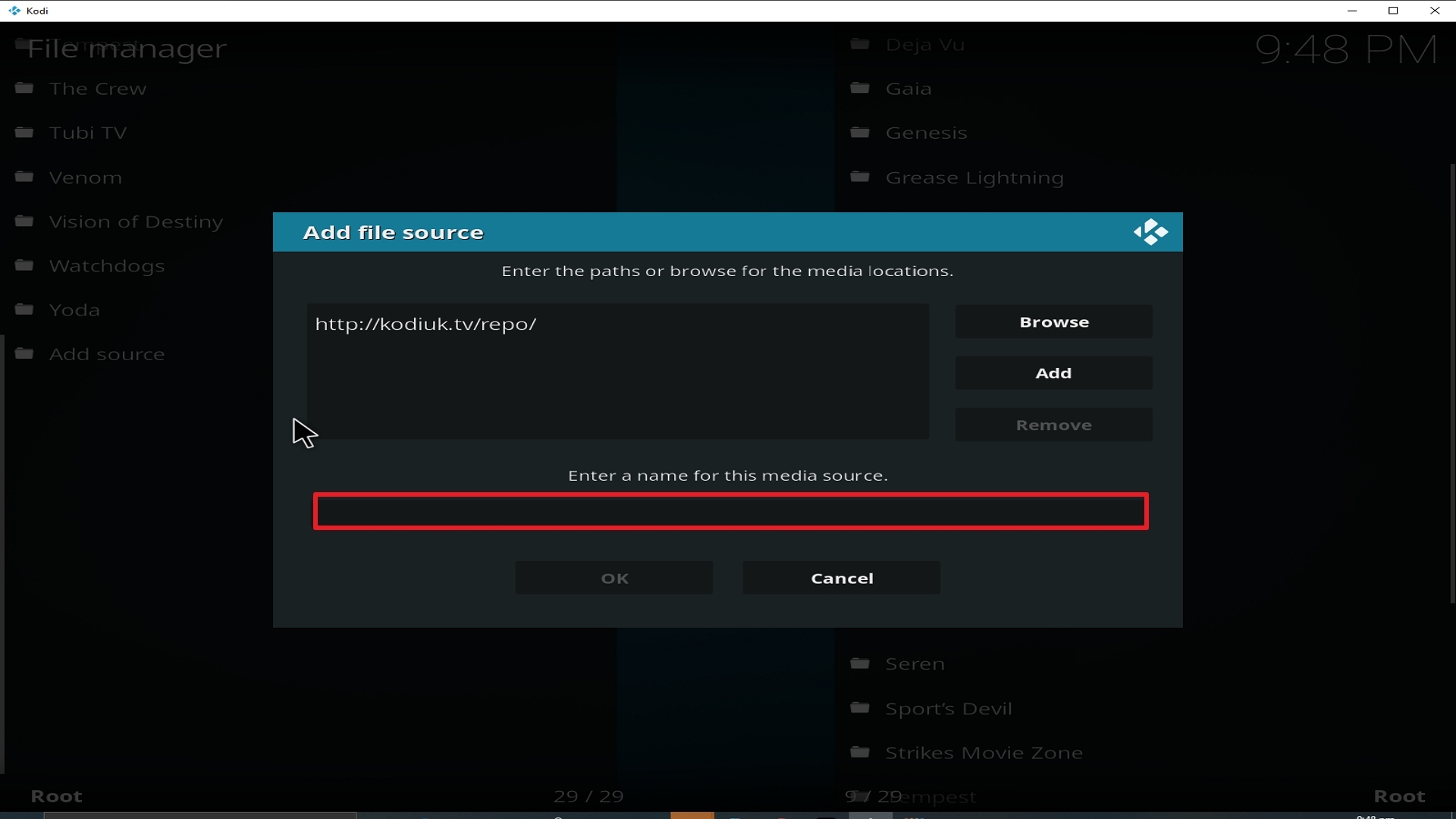
Task: Select the Sport's Devil label
Action: coord(949,708)
